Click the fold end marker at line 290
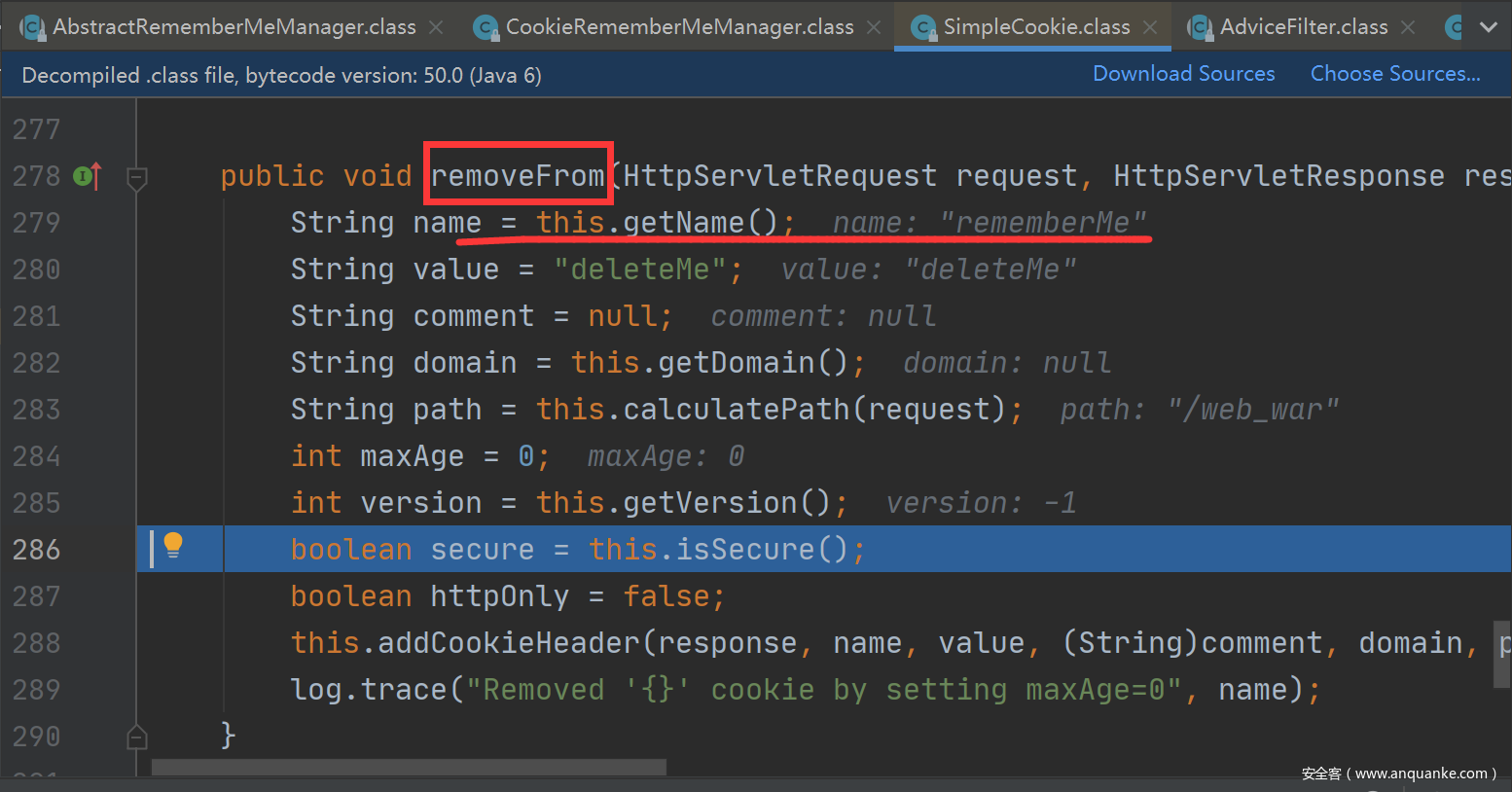 click(x=137, y=738)
